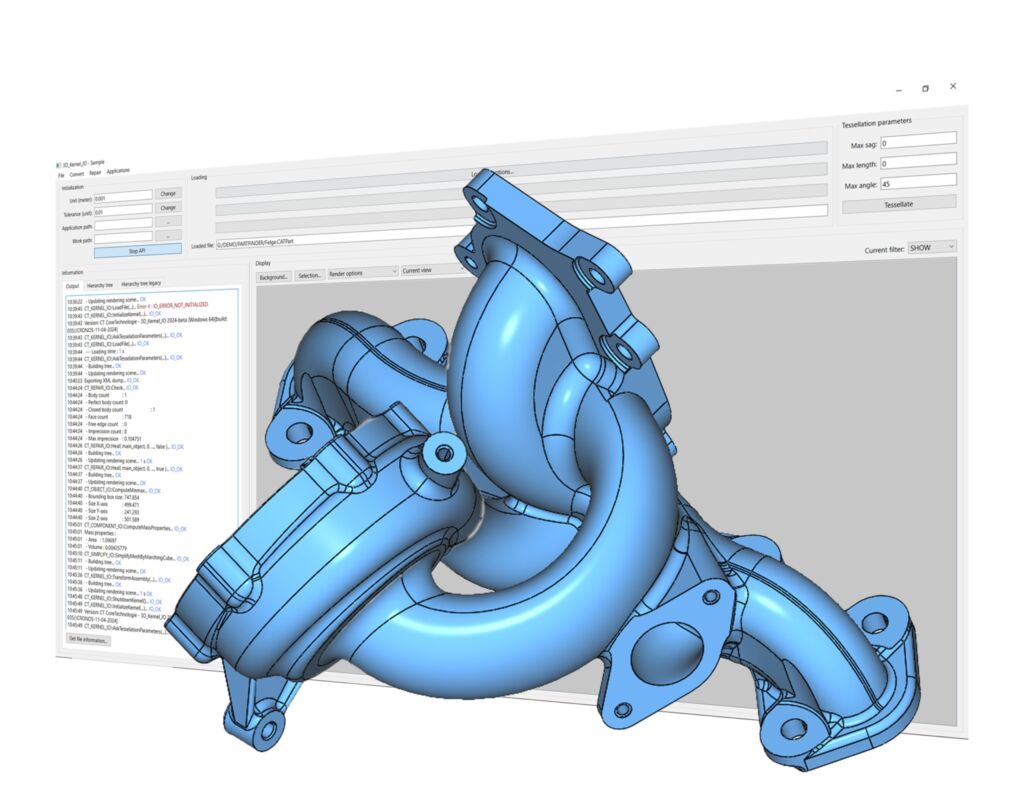Expand the Current view dropdown

point(432,270)
